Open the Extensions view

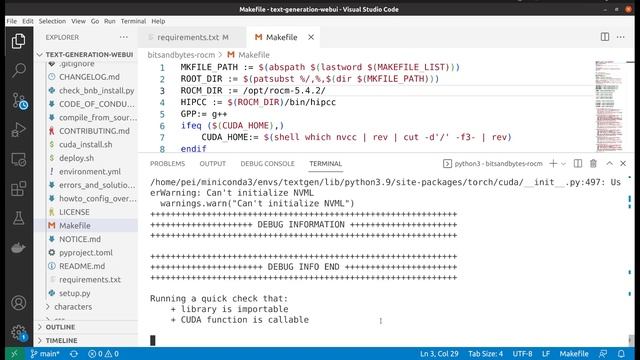tap(18, 189)
